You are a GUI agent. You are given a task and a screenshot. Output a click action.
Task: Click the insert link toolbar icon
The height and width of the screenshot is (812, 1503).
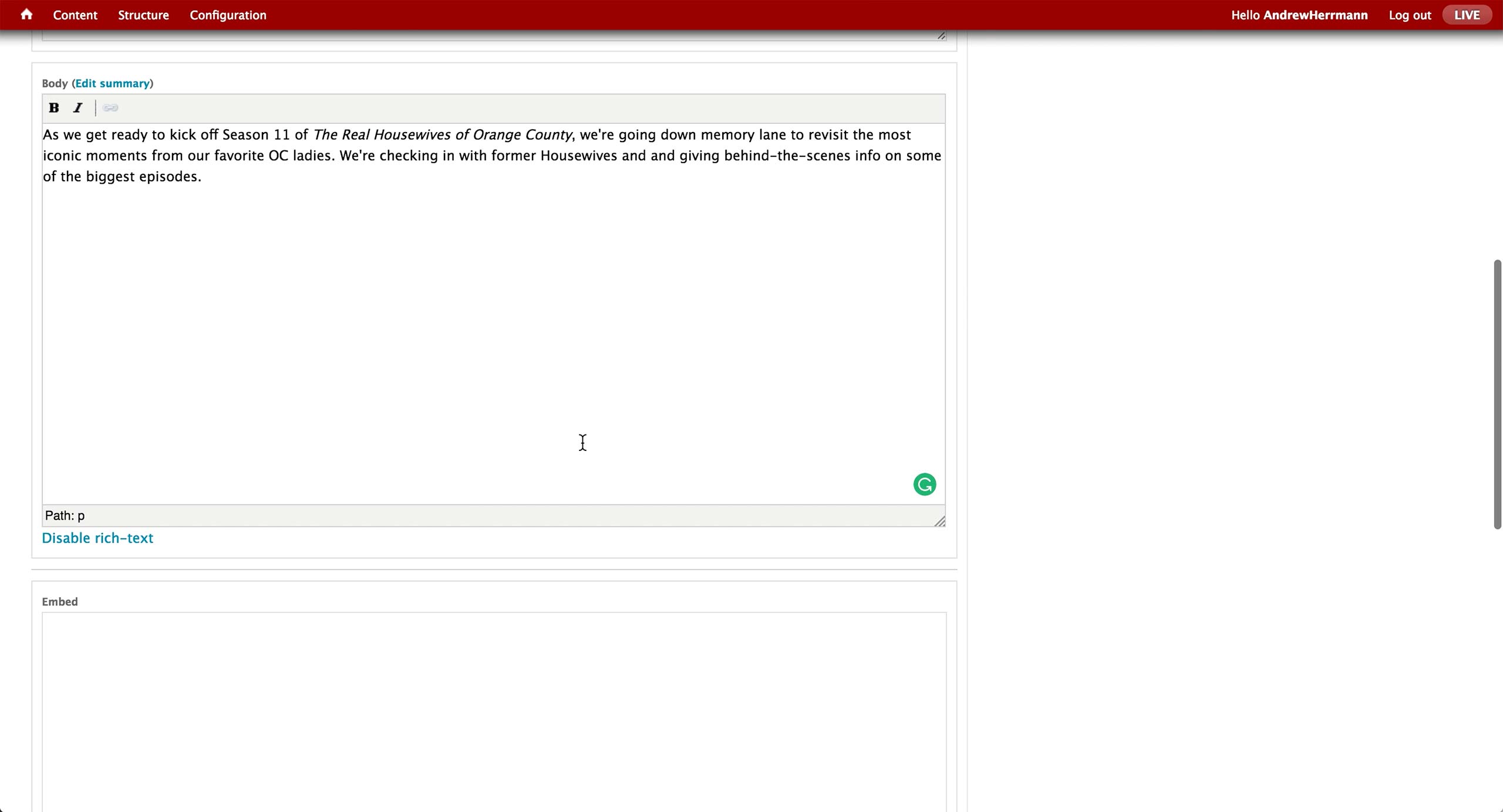click(x=110, y=108)
